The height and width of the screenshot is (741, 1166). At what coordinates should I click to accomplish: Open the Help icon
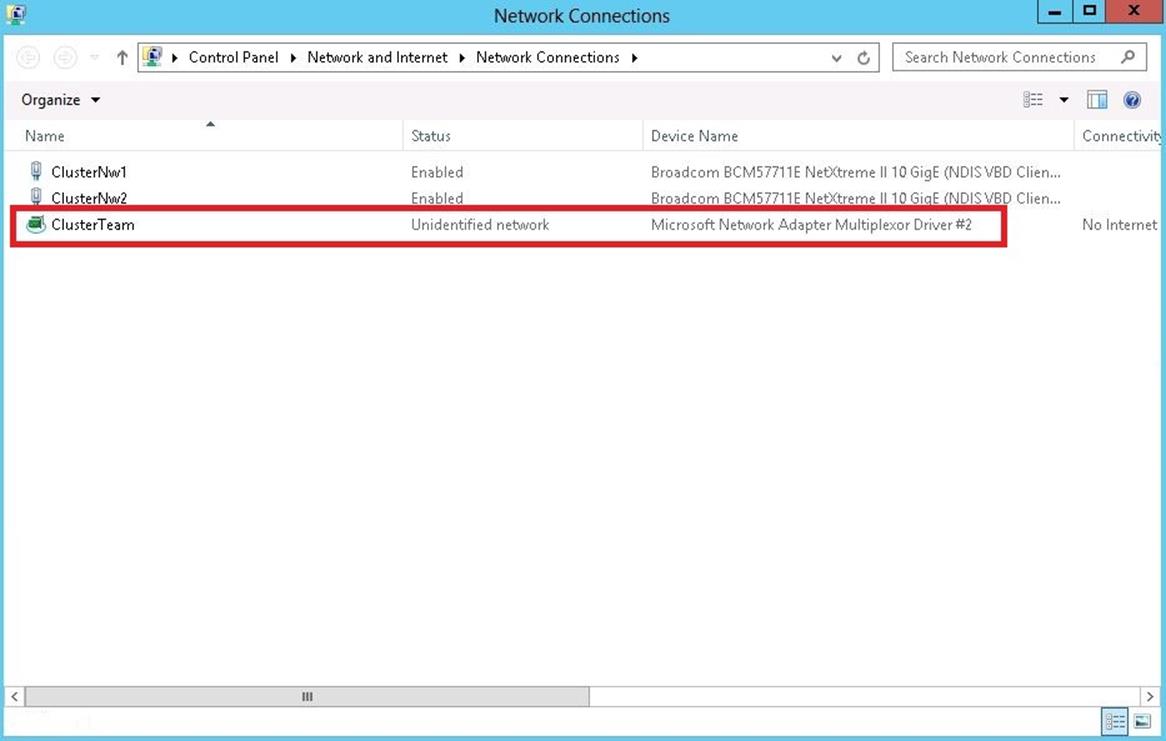pyautogui.click(x=1132, y=100)
